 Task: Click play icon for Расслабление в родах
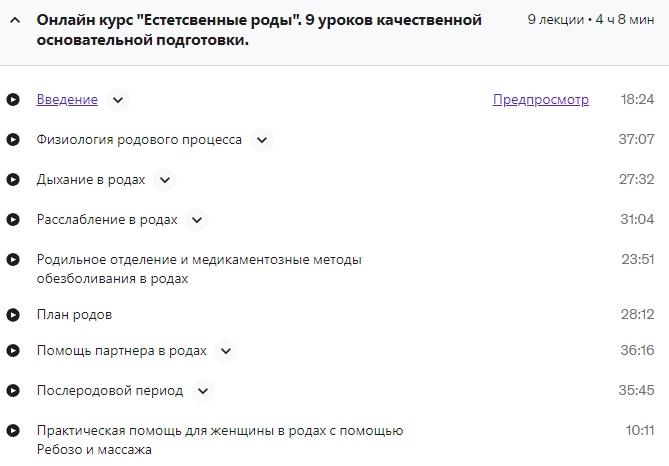[x=13, y=220]
